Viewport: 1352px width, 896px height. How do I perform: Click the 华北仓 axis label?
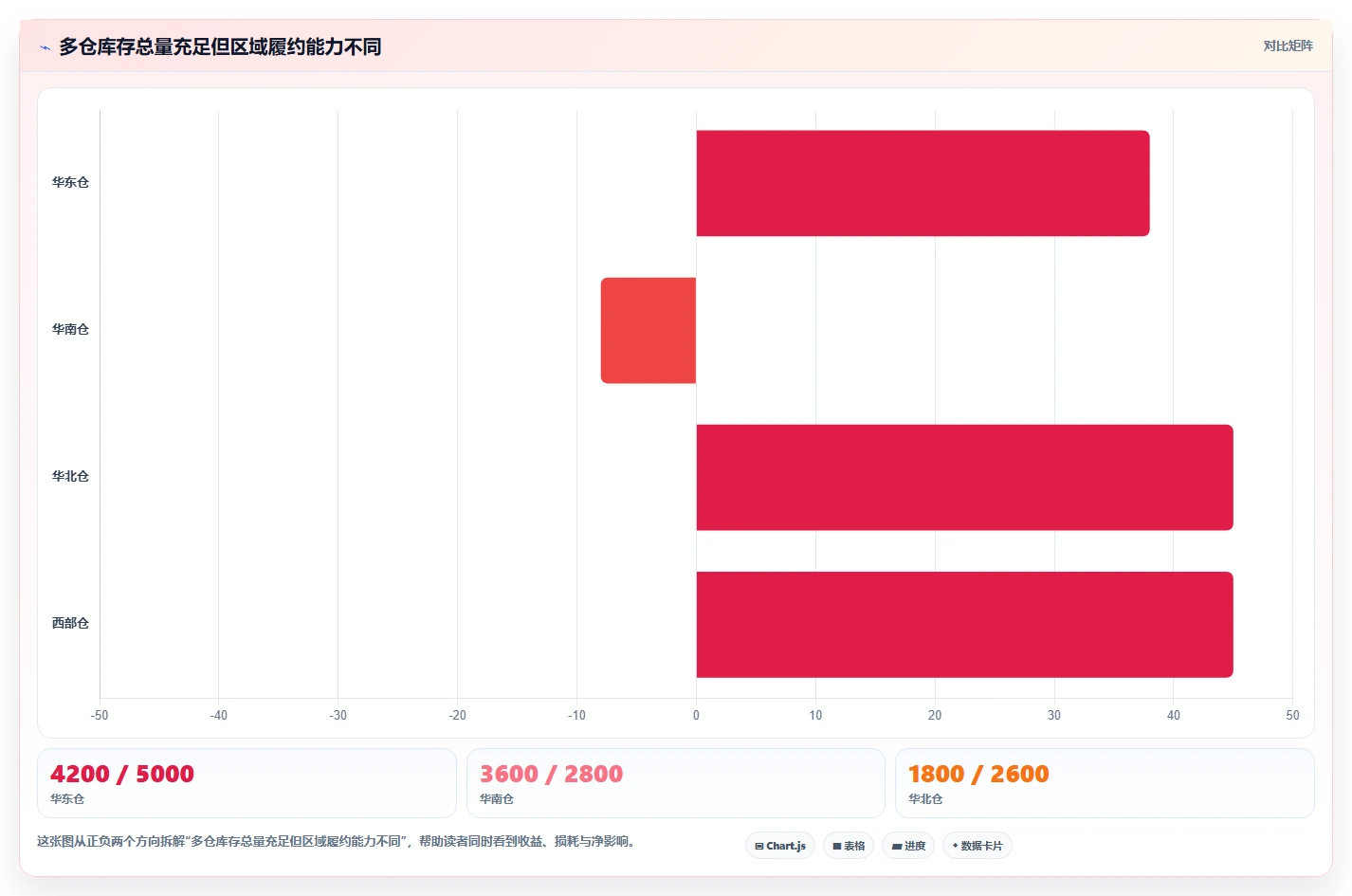tap(70, 476)
